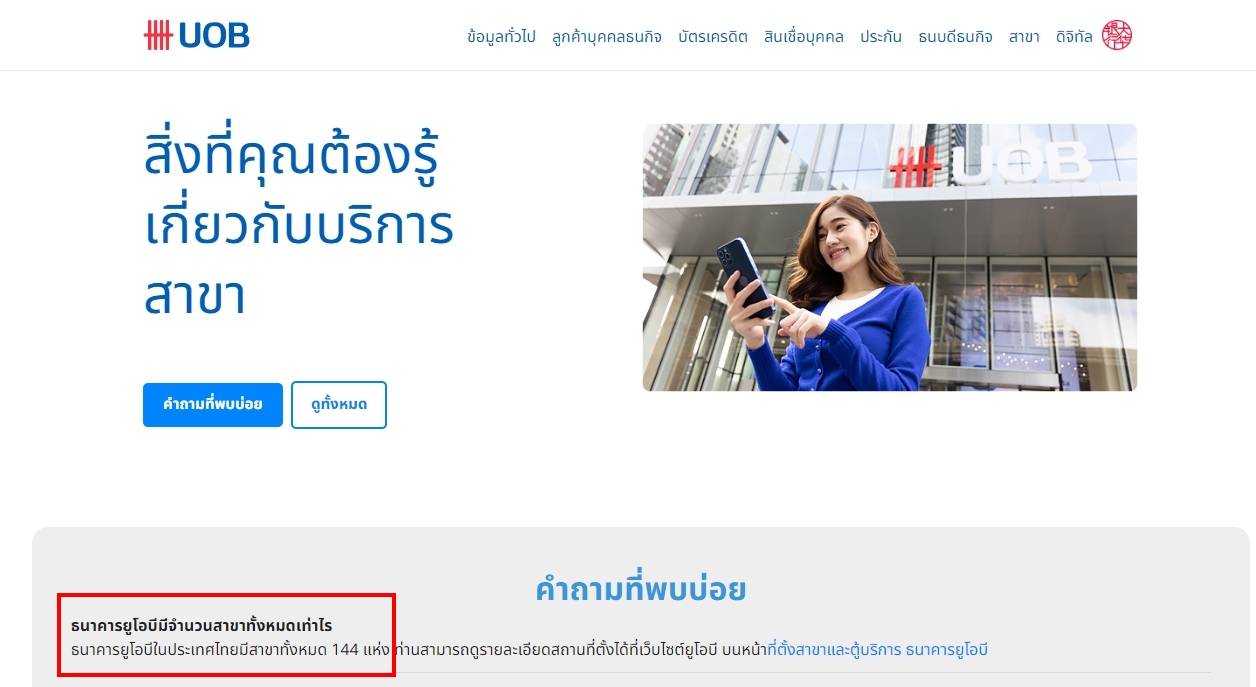Viewport: 1256px width, 687px height.
Task: Click the question ธนาคารยูโอบีมีจำนวนสาขาทั้งหมดเท่าไร
Action: pyautogui.click(x=201, y=626)
